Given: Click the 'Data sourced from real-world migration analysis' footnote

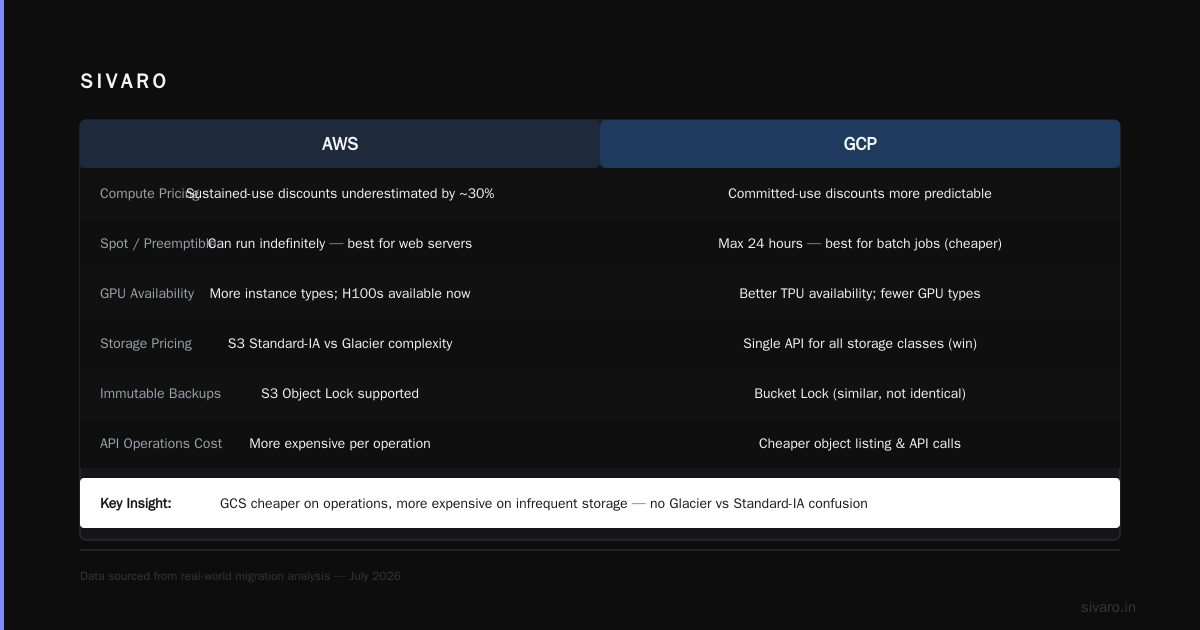Looking at the screenshot, I should [x=240, y=576].
